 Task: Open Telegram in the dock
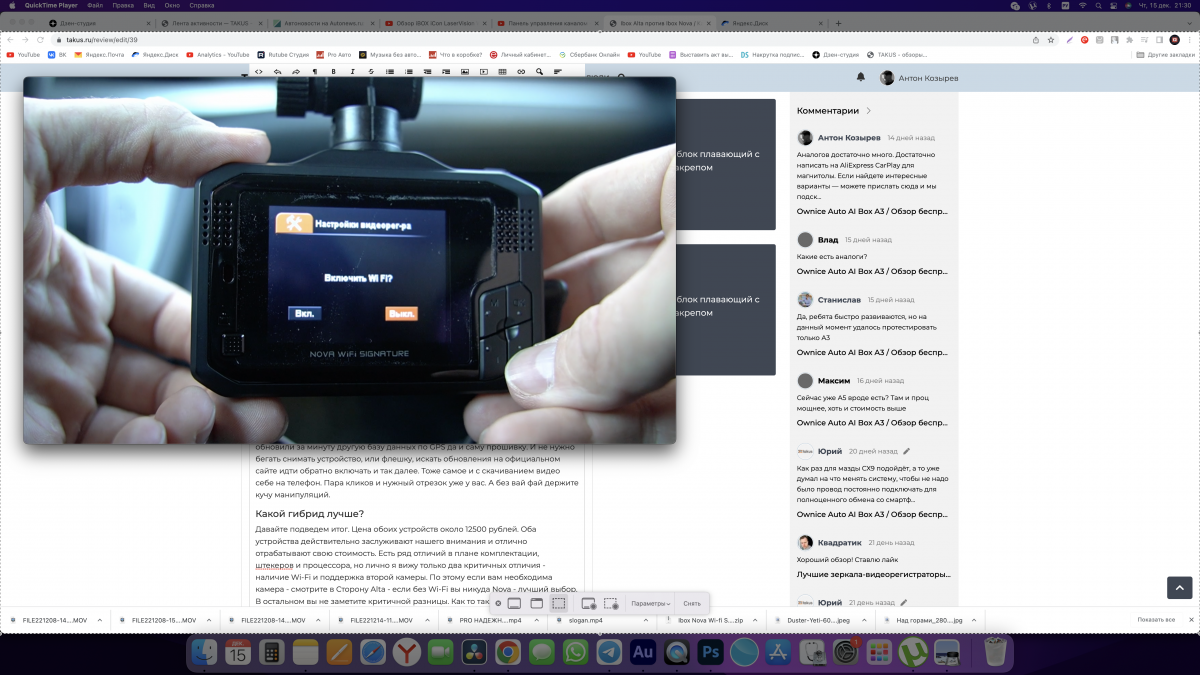click(x=608, y=653)
